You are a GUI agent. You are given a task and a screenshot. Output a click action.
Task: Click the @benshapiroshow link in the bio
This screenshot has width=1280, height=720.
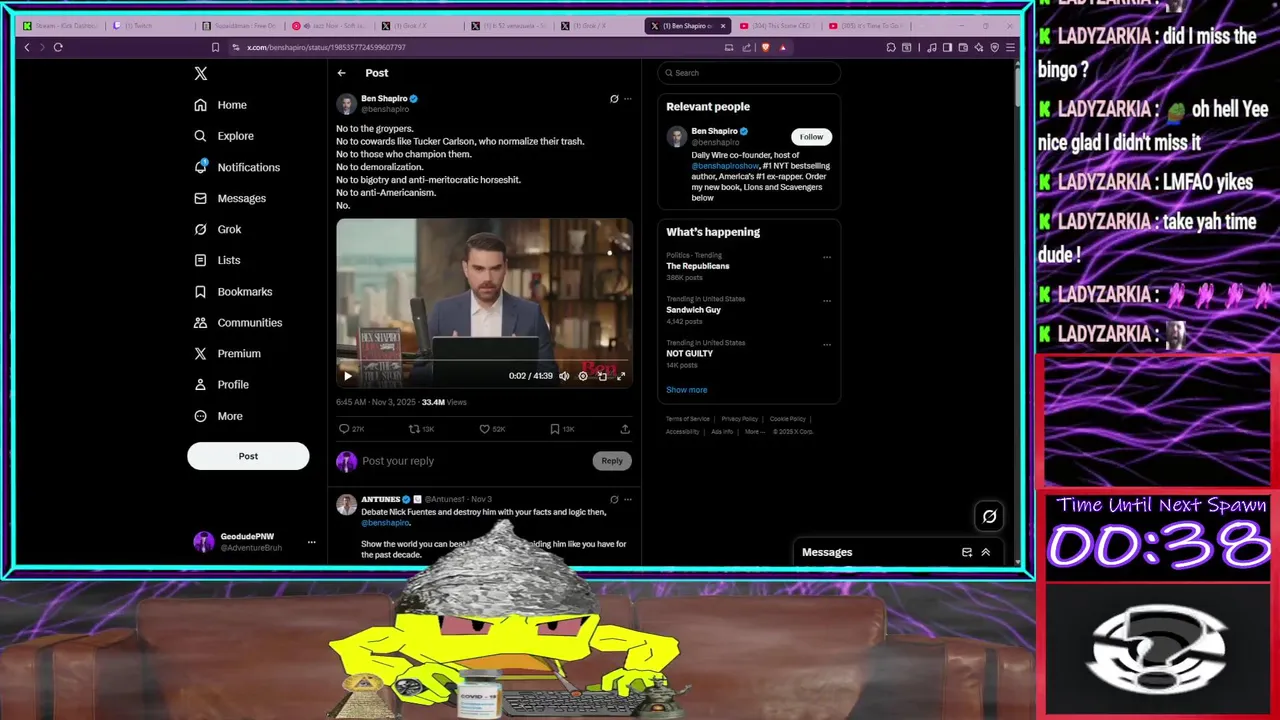pos(725,165)
